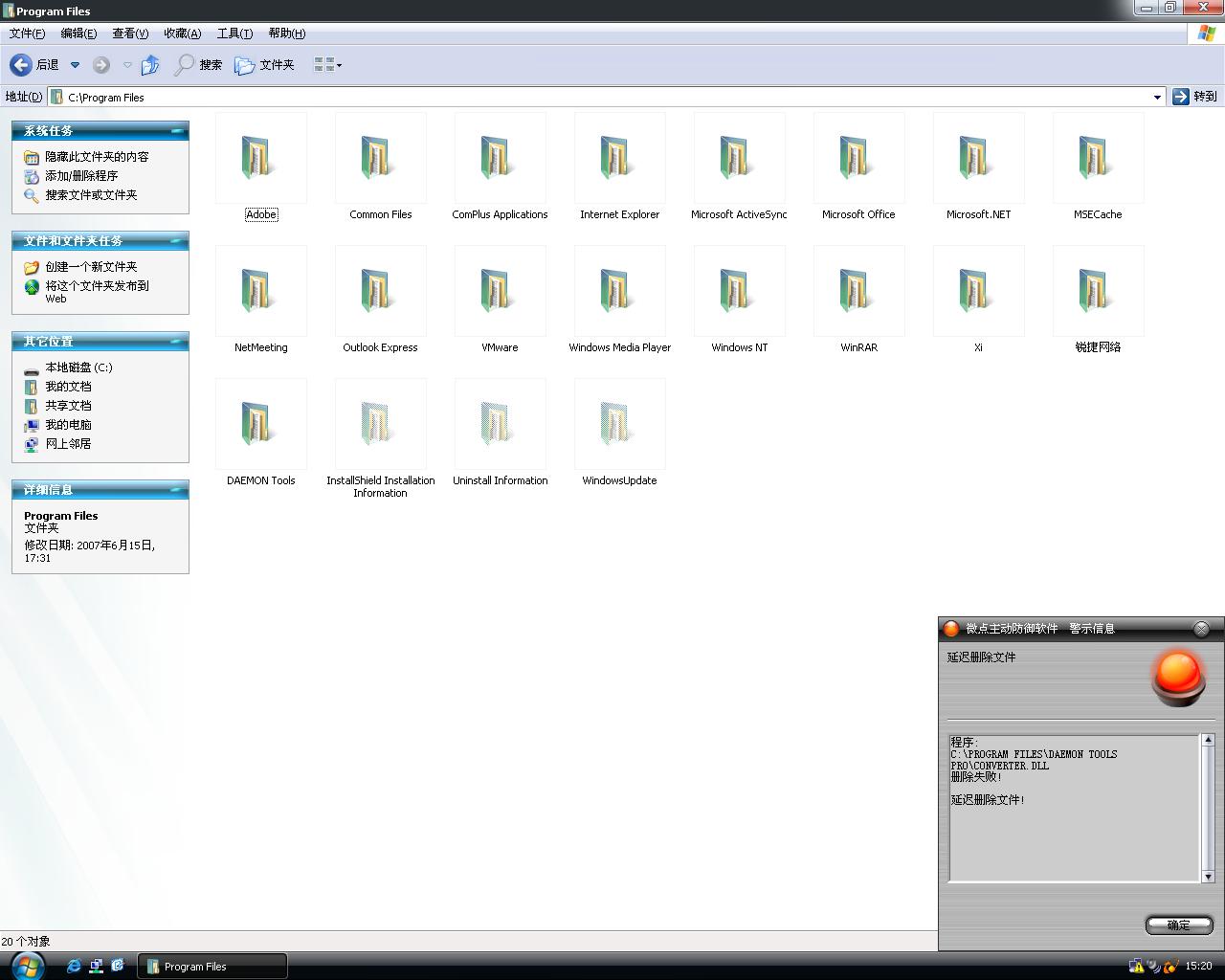This screenshot has height=980, width=1225.
Task: Select the Microsoft ActiveSync folder icon
Action: pos(739,158)
